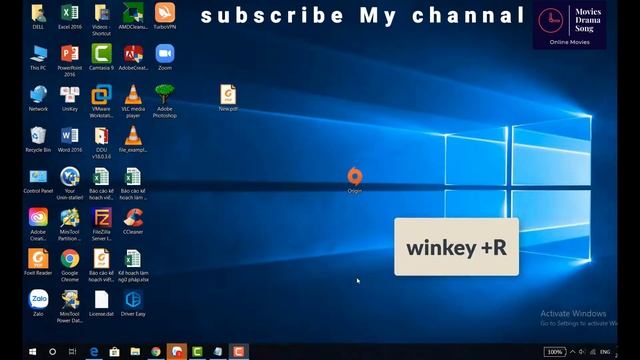Viewport: 640px width, 360px height.
Task: Select the Camtasia 9 desktop shortcut
Action: 101,58
